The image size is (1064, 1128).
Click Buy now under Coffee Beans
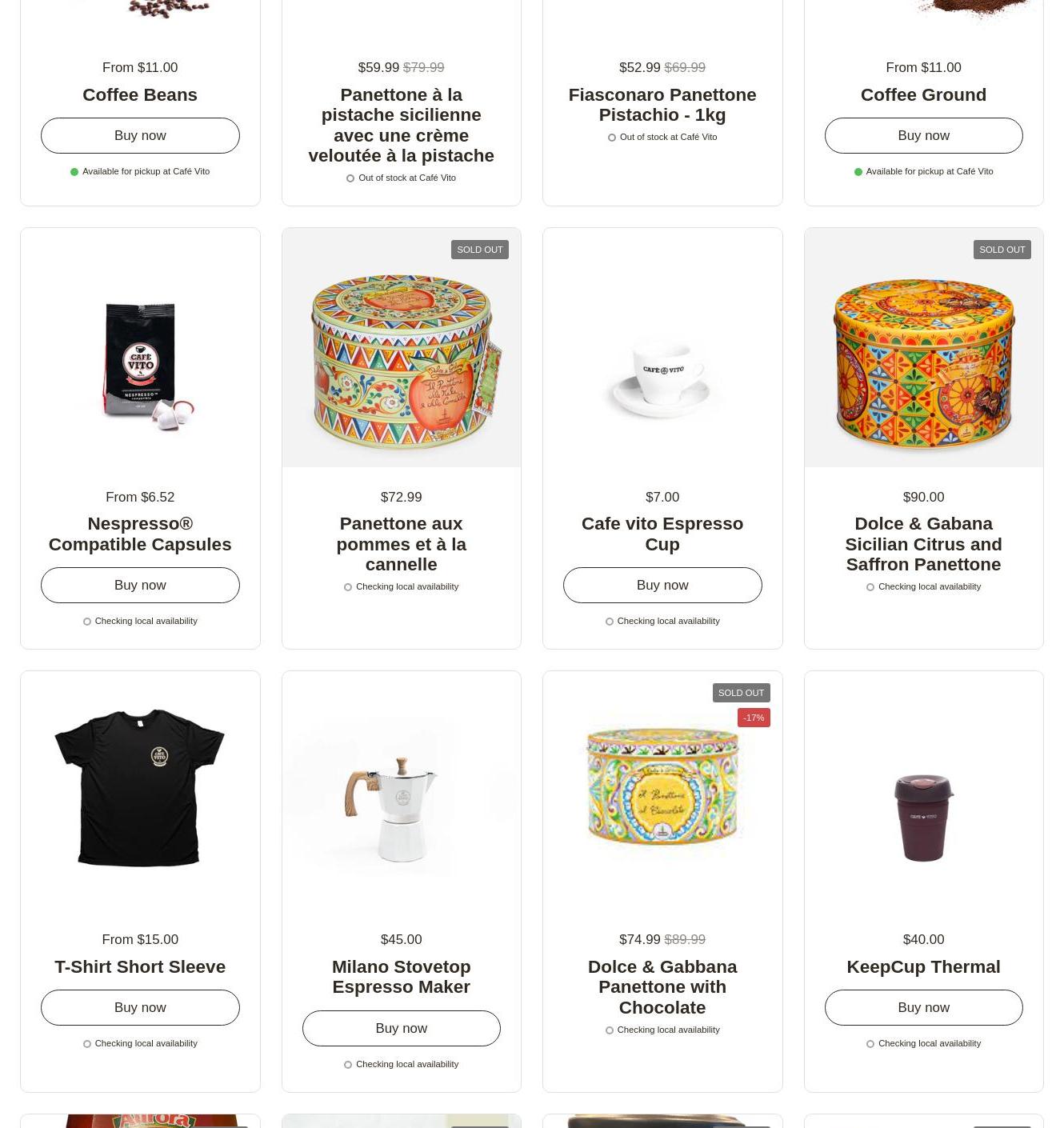(x=140, y=135)
